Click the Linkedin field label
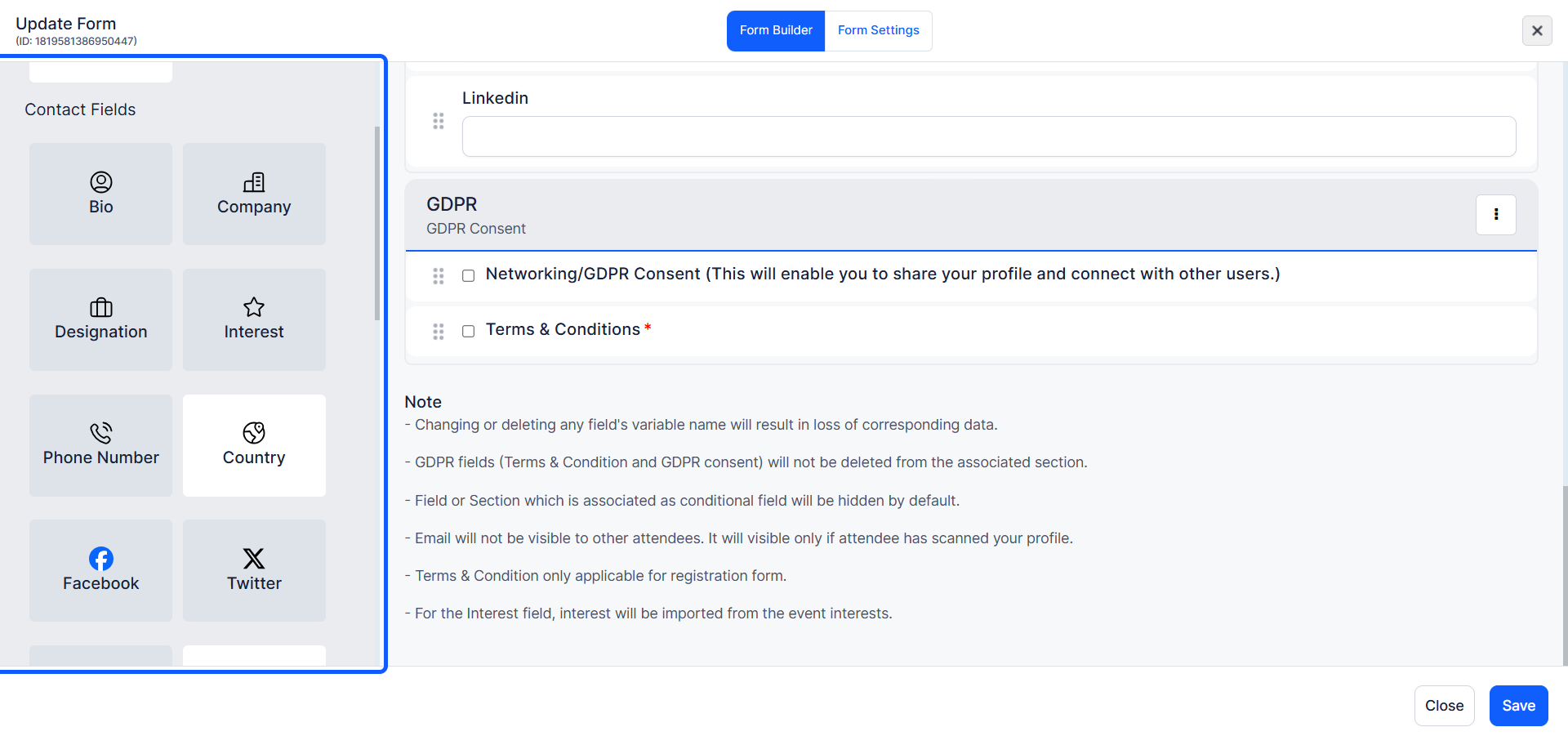 (x=495, y=98)
